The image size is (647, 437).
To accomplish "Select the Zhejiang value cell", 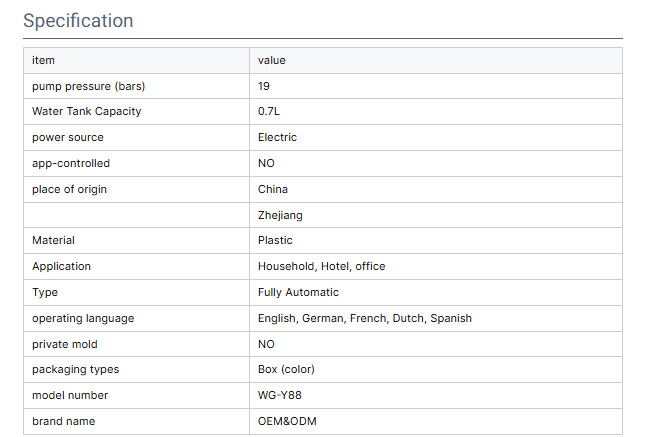I will (280, 215).
